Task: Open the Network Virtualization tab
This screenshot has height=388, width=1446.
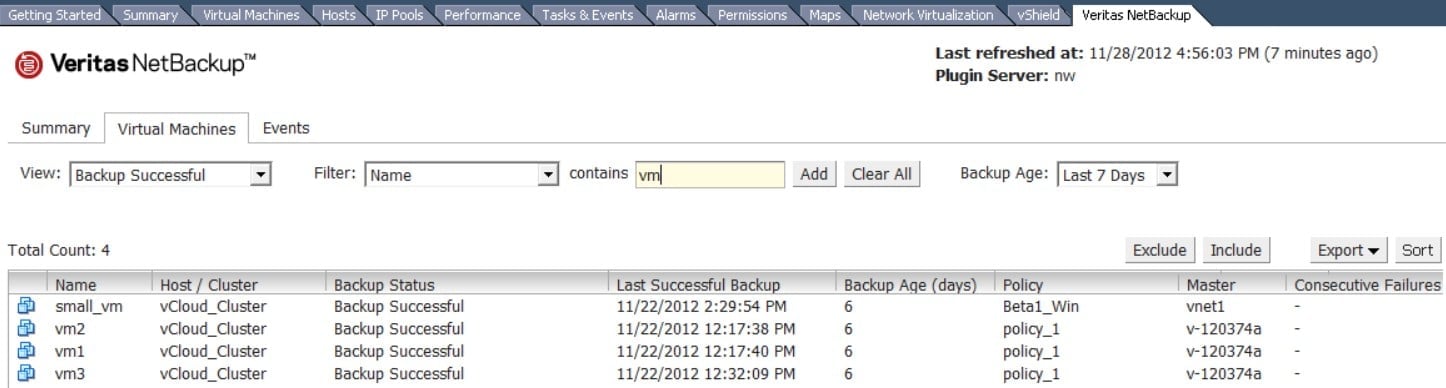Action: [928, 15]
